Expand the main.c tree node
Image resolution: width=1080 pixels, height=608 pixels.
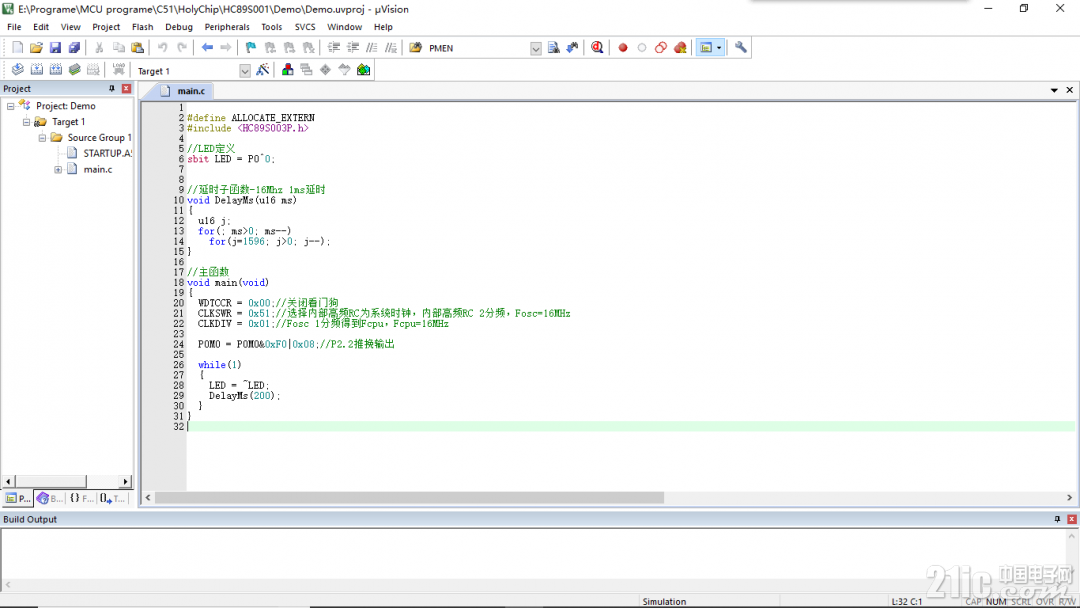point(58,169)
